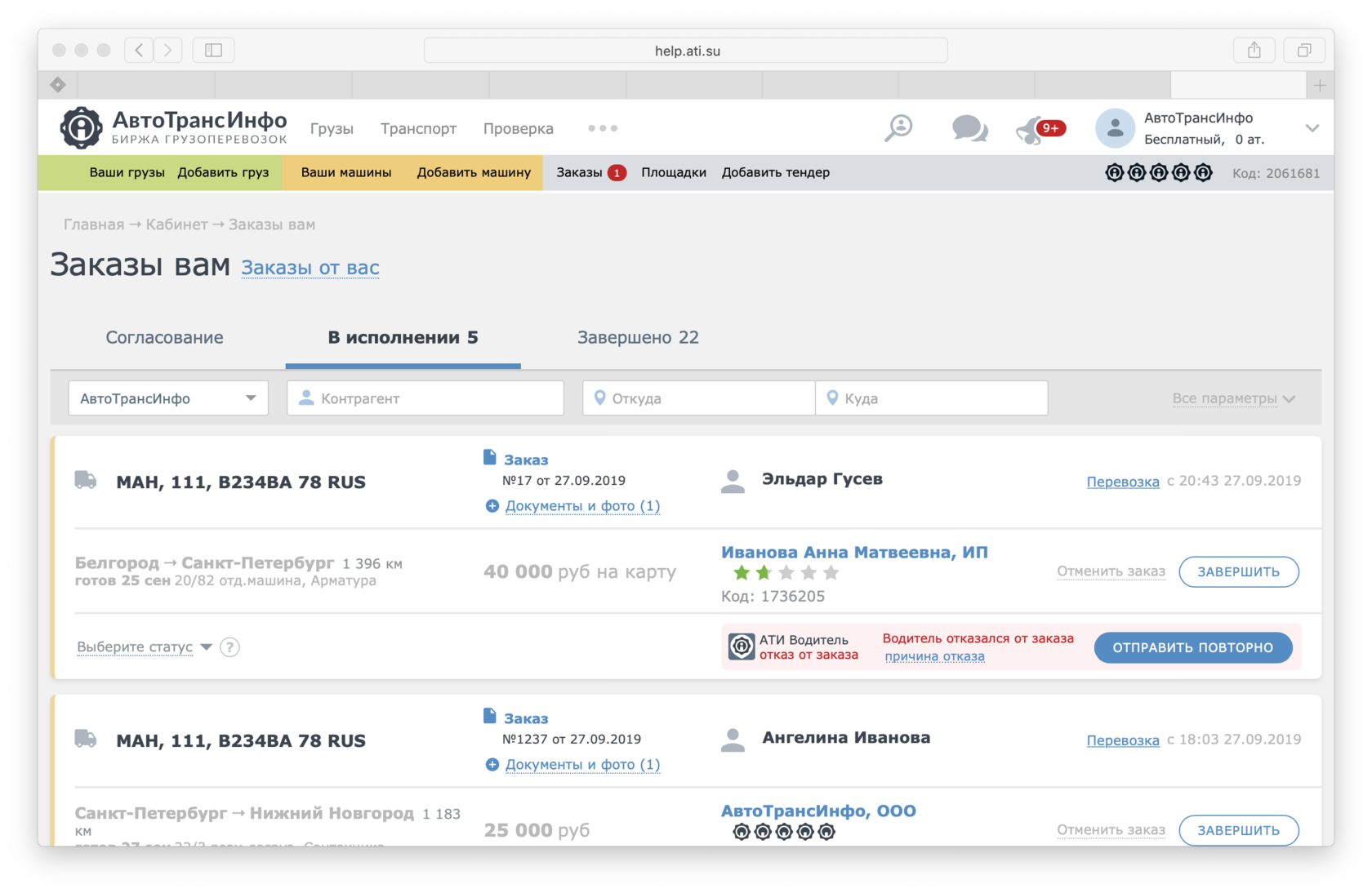This screenshot has height=893, width=1372.
Task: Open Документы и фото (1) for №17
Action: pyautogui.click(x=582, y=506)
